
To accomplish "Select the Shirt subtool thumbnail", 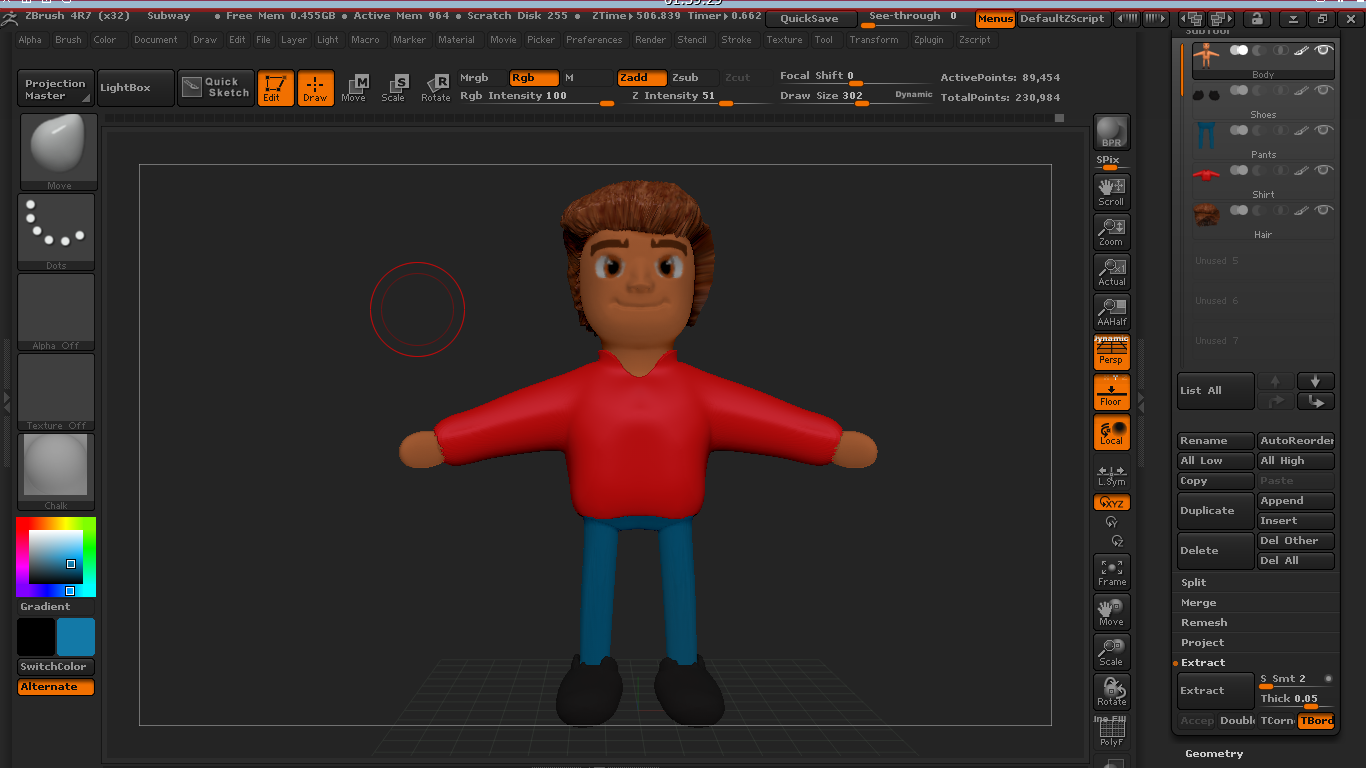I will point(1207,175).
